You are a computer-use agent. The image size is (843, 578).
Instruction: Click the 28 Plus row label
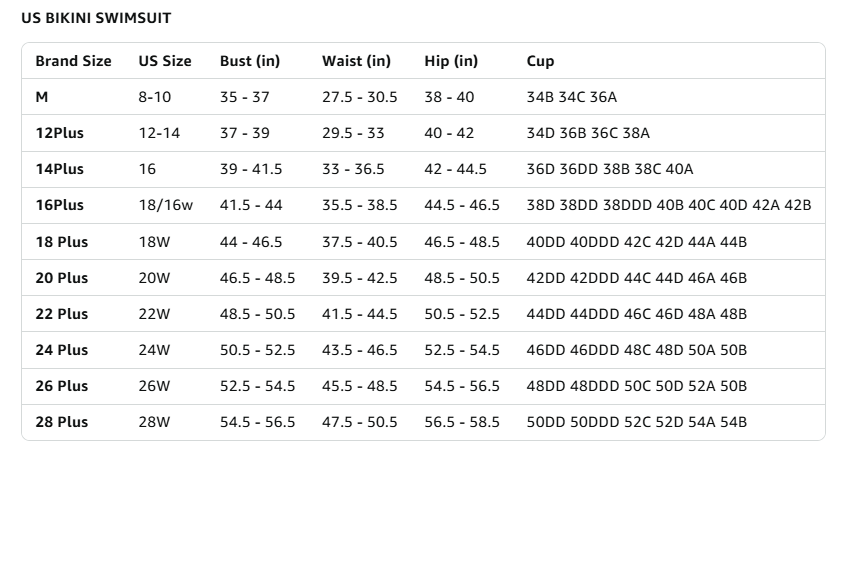(62, 422)
